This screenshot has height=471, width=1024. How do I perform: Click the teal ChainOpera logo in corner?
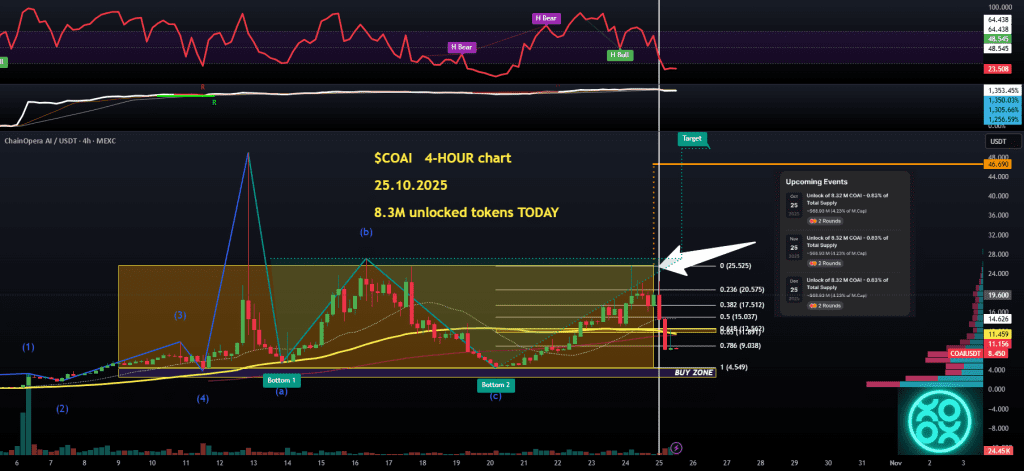point(939,414)
